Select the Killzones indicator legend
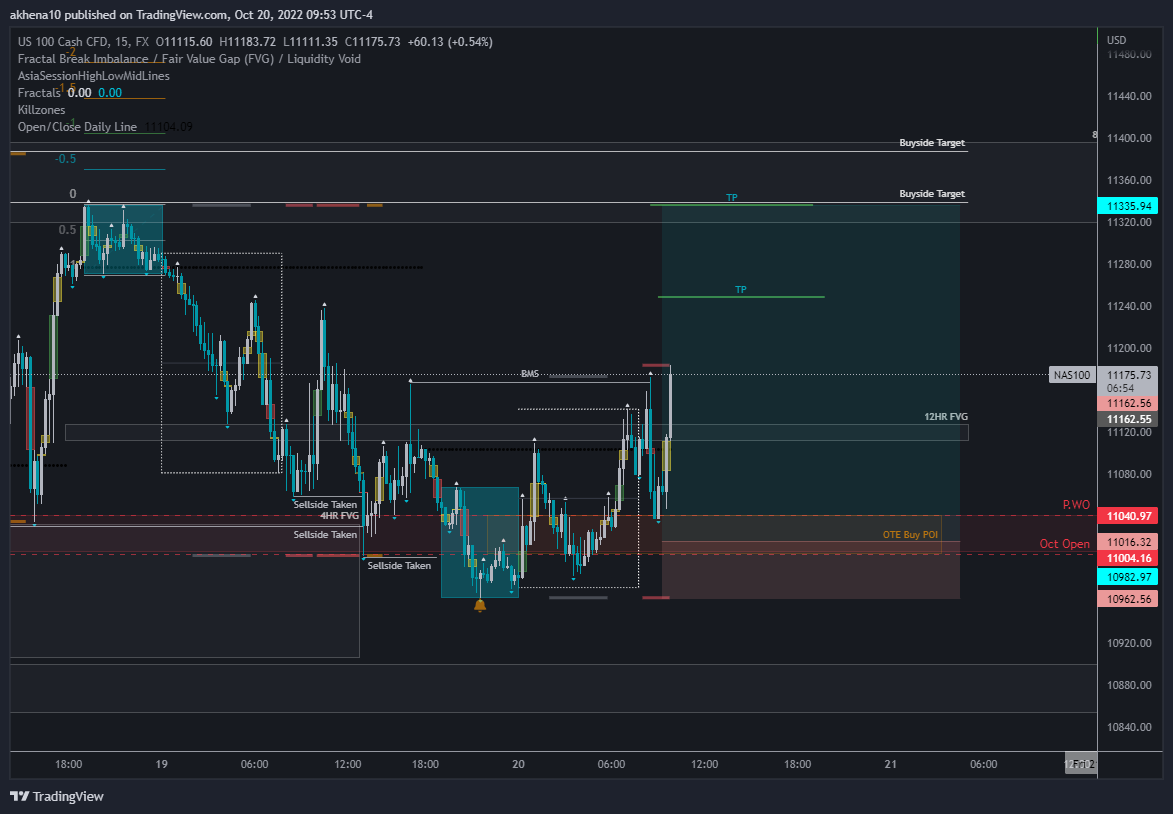This screenshot has width=1173, height=814. point(41,110)
